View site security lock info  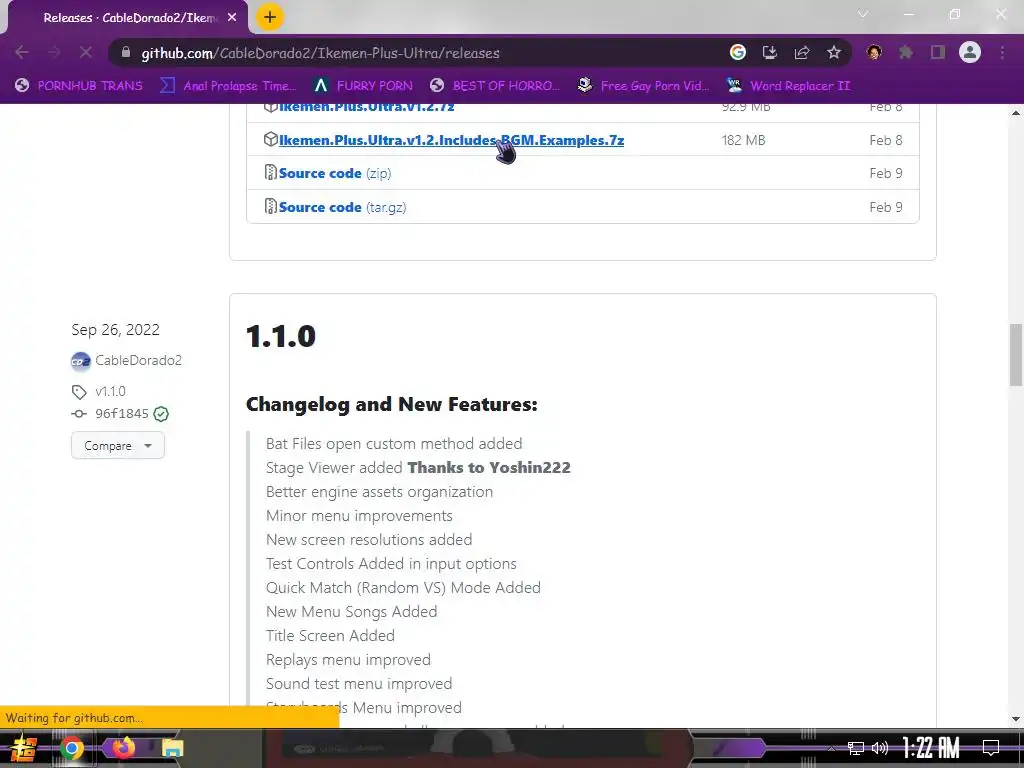tap(125, 52)
